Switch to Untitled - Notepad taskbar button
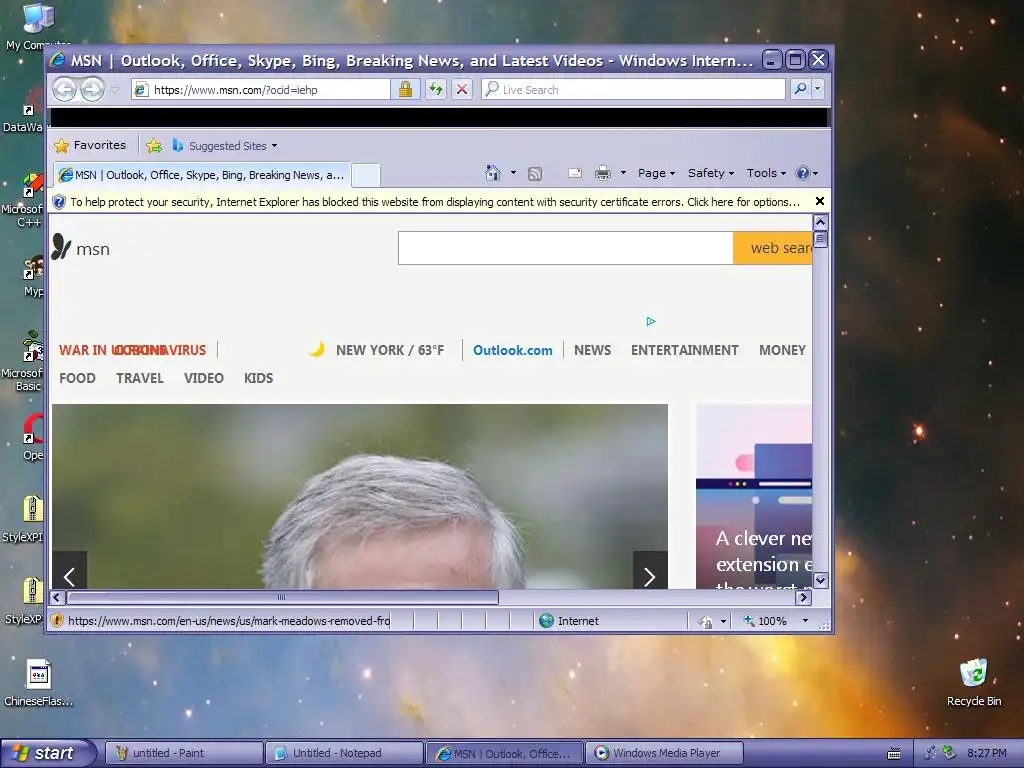 [x=344, y=753]
